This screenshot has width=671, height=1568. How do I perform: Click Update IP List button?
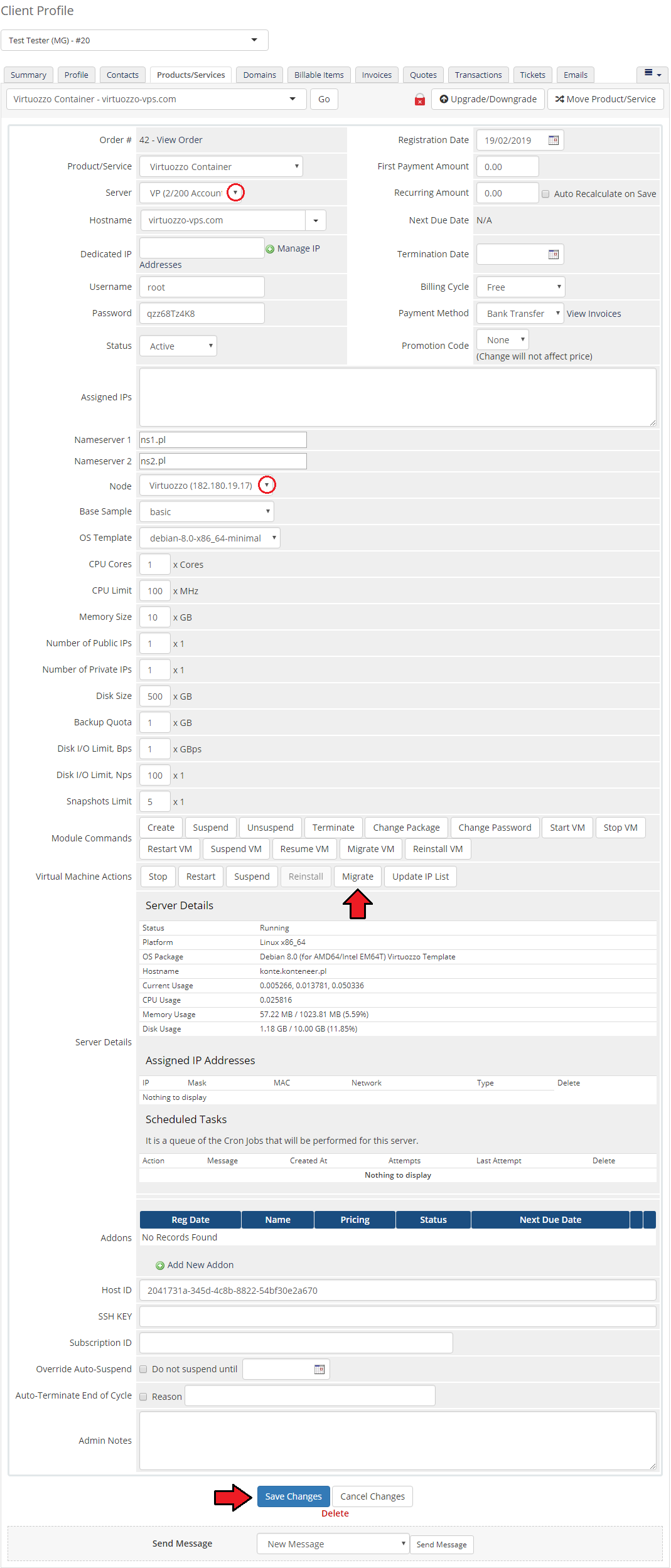(421, 877)
